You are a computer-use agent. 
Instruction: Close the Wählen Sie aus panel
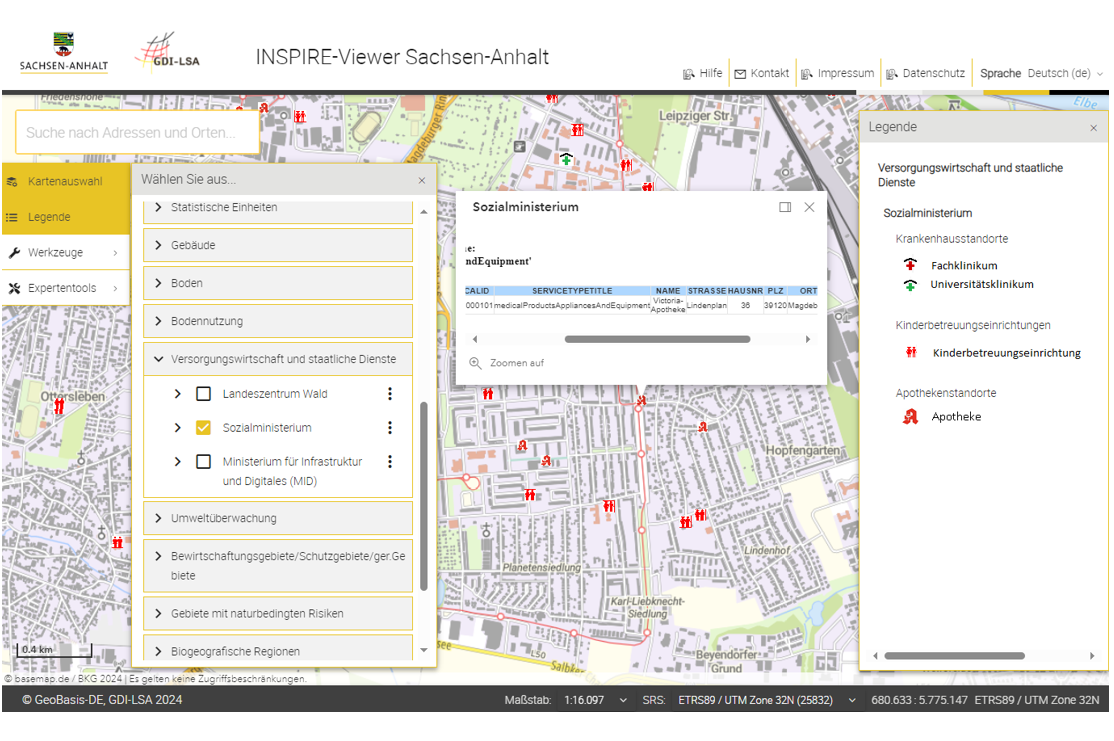pos(421,180)
